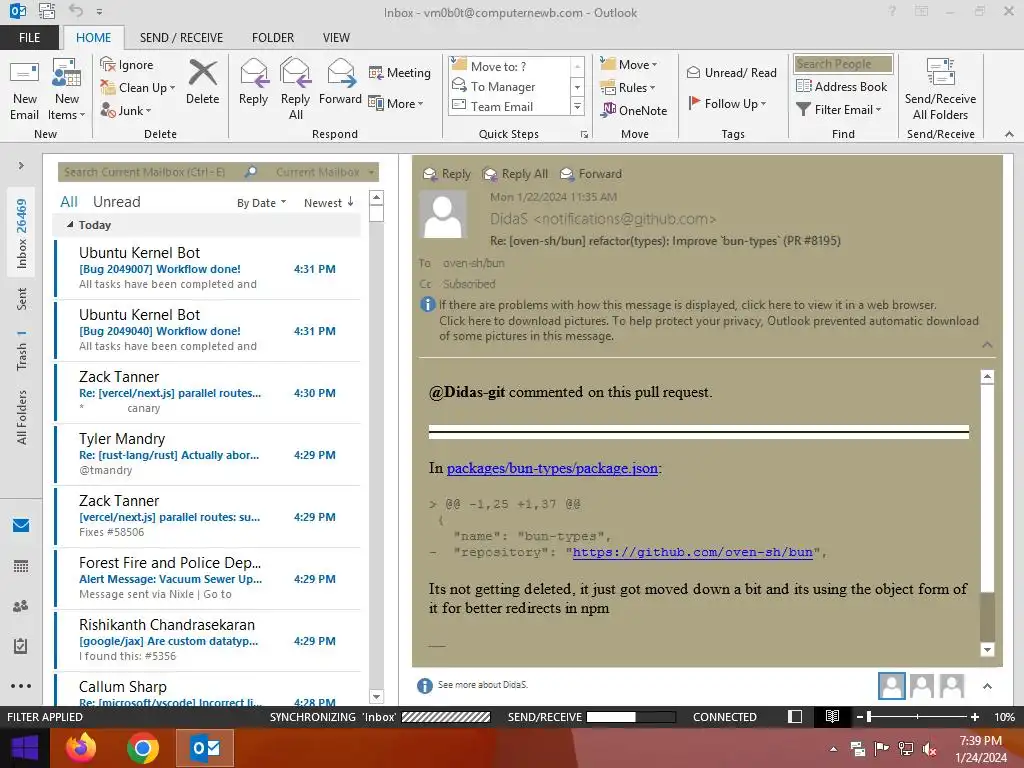
Task: Open the Junk dropdown
Action: point(126,110)
